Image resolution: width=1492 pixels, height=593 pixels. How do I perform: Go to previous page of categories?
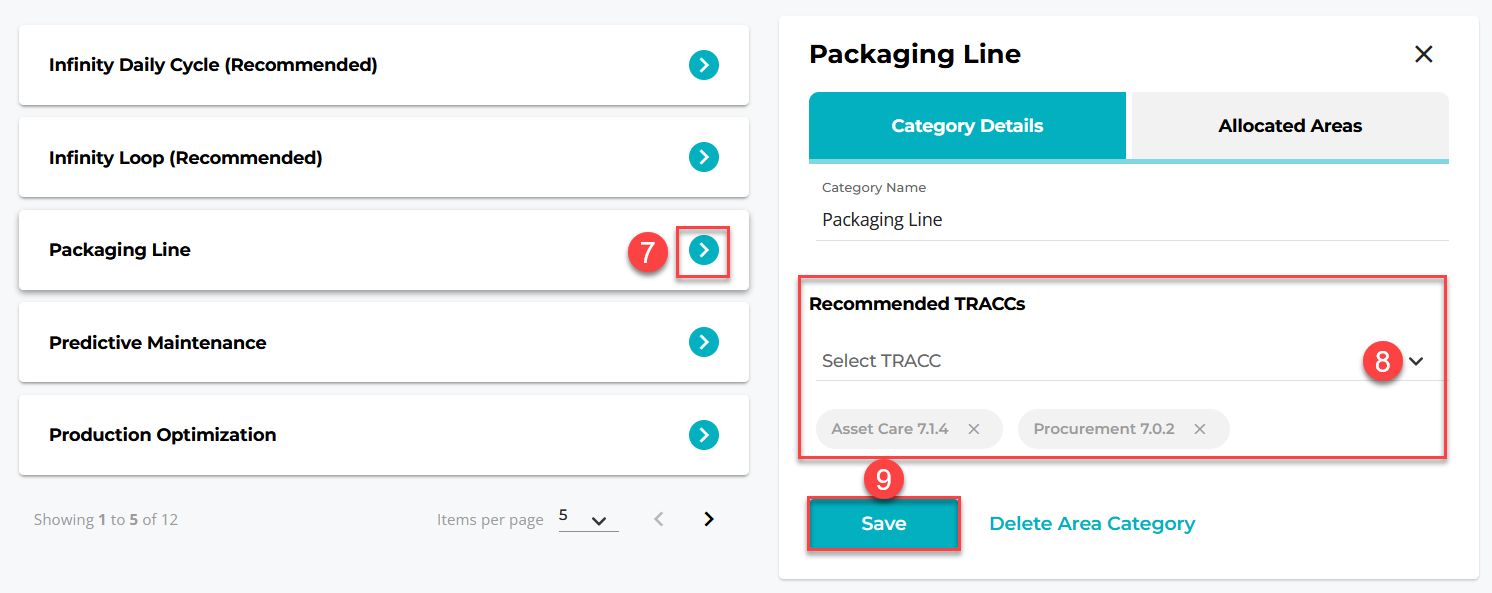658,519
